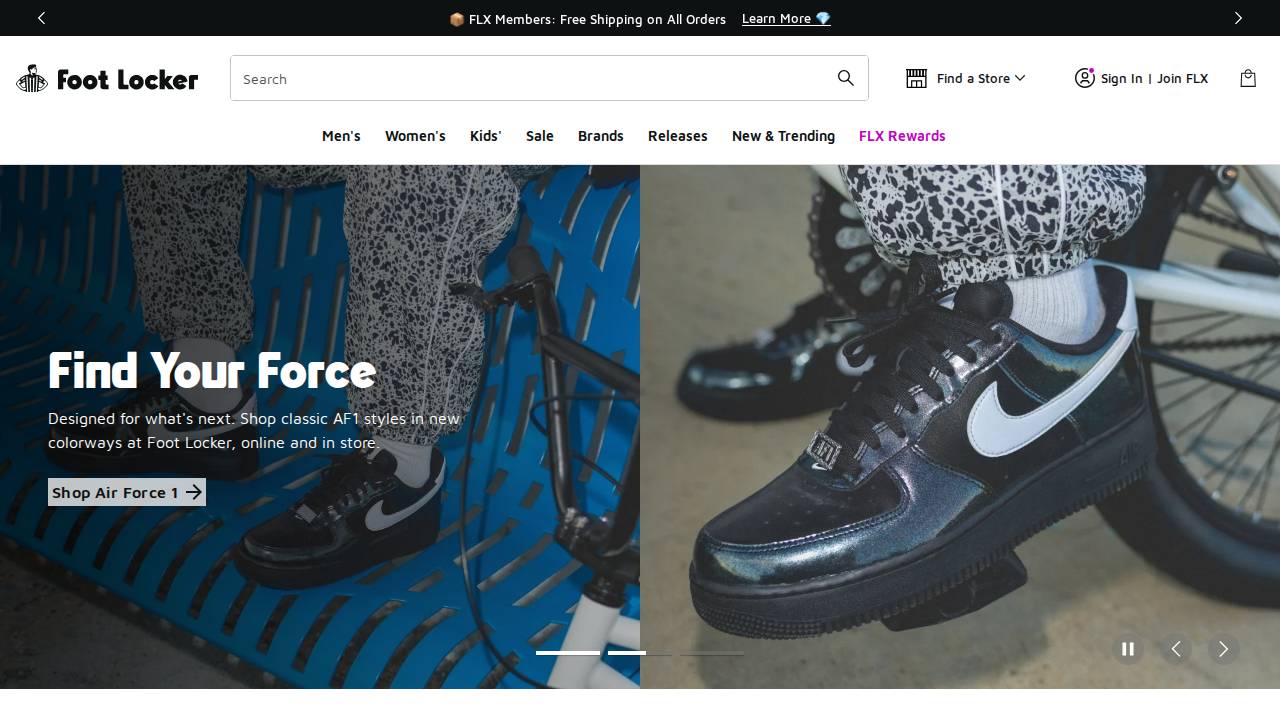Click the first carousel progress indicator bar

coord(567,652)
